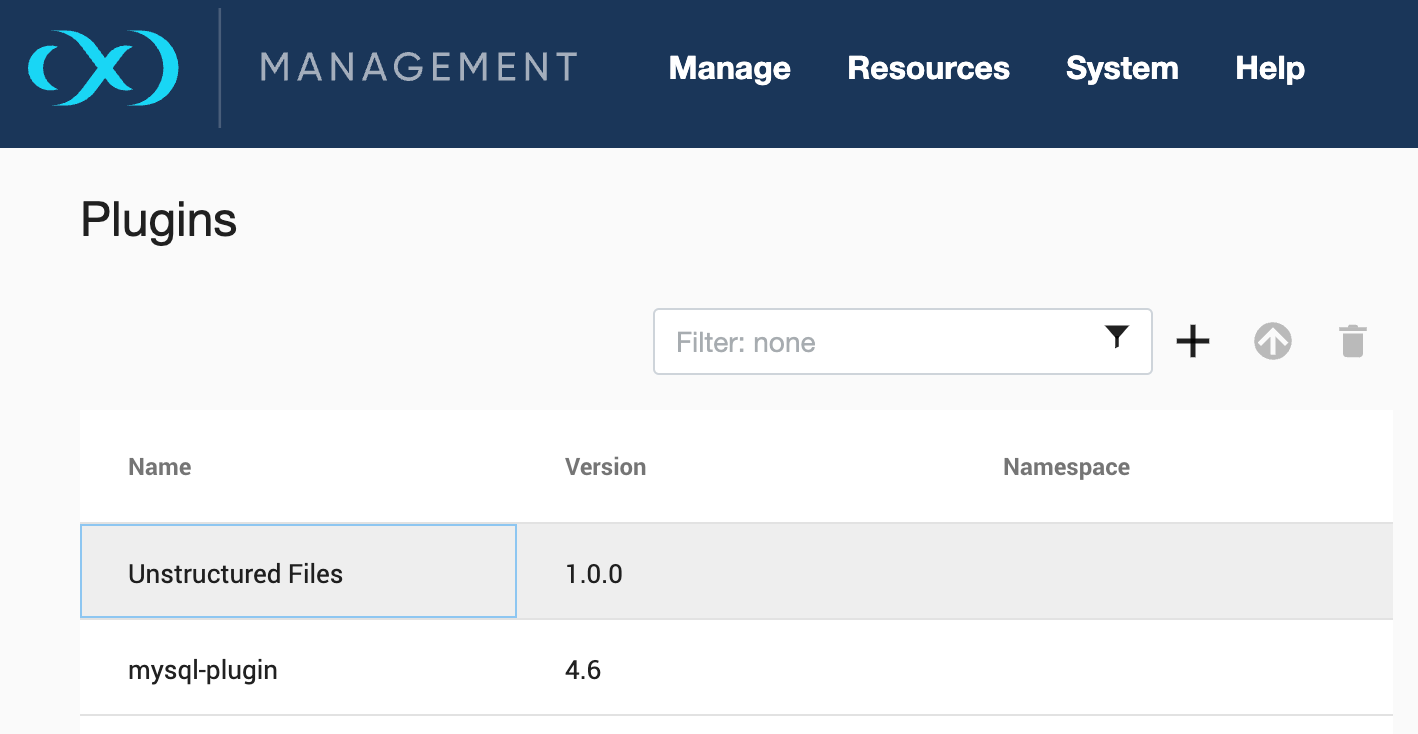This screenshot has width=1418, height=734.
Task: Click the plus icon to add plugin
Action: (x=1192, y=341)
